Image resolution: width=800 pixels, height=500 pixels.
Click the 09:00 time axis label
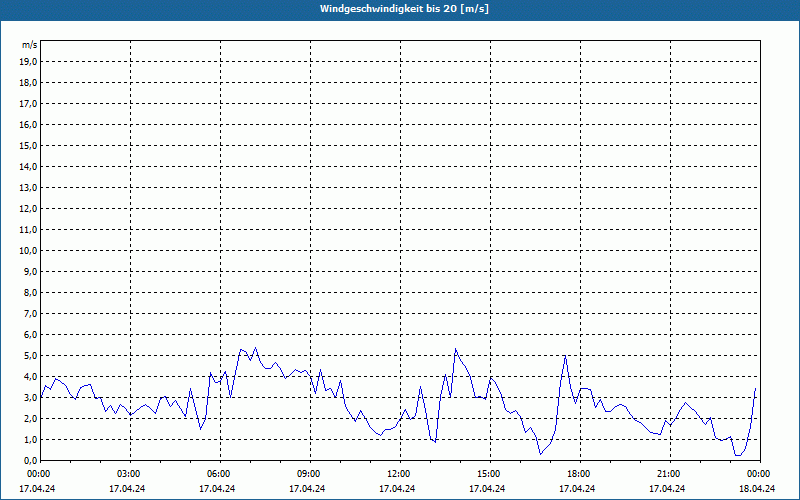[309, 474]
